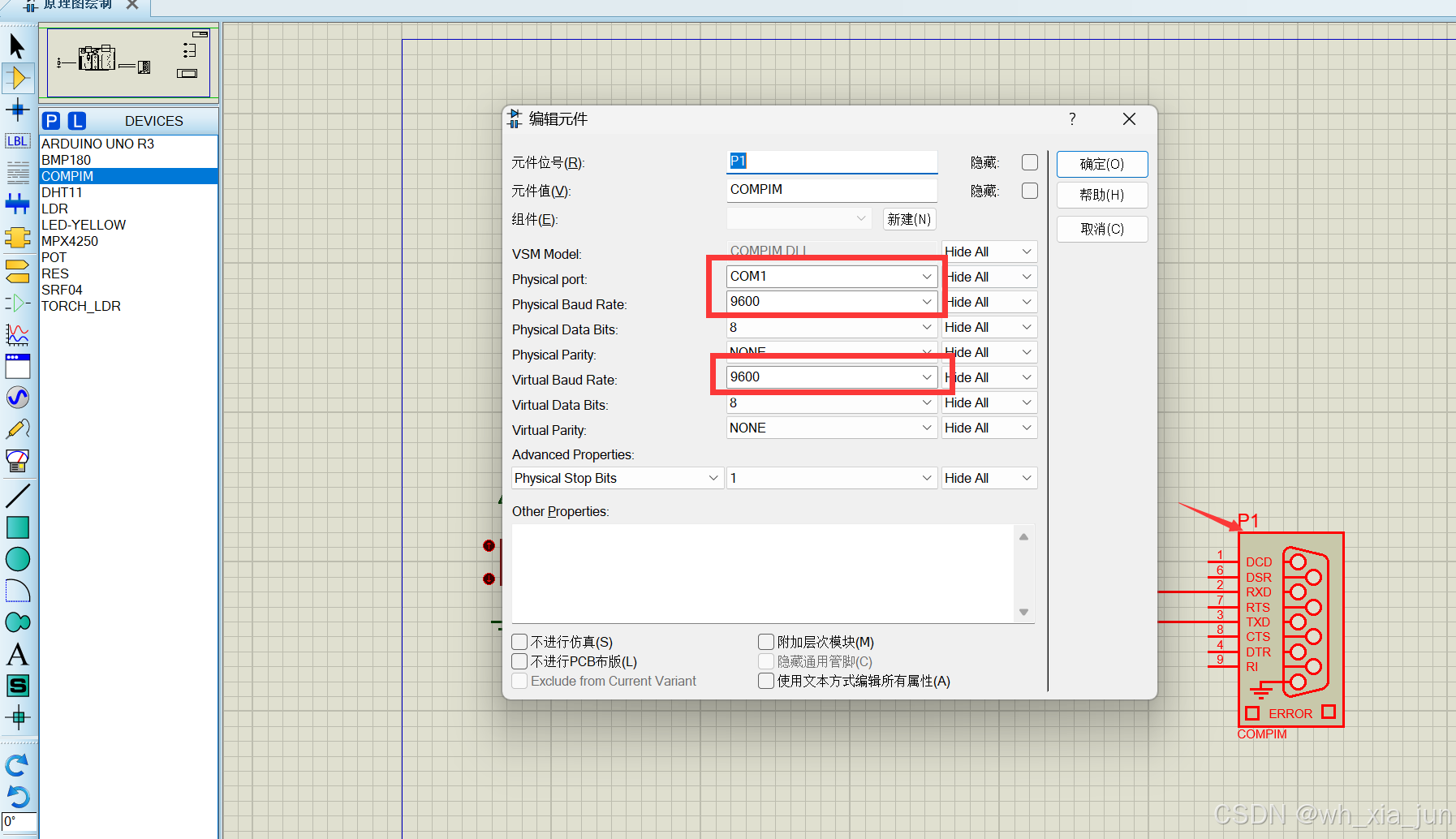Select the Active Popup mode tool
The image size is (1456, 839).
coord(17,366)
